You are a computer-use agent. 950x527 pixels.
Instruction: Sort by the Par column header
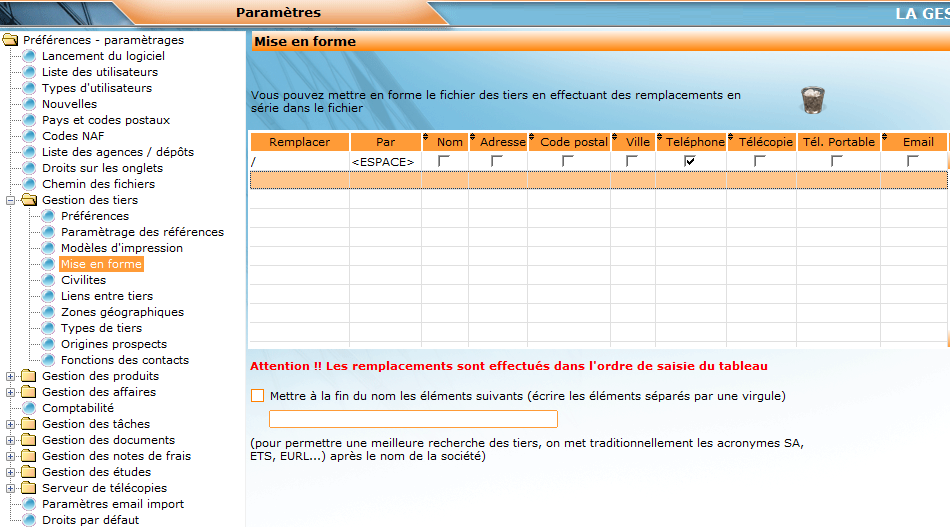pyautogui.click(x=385, y=142)
